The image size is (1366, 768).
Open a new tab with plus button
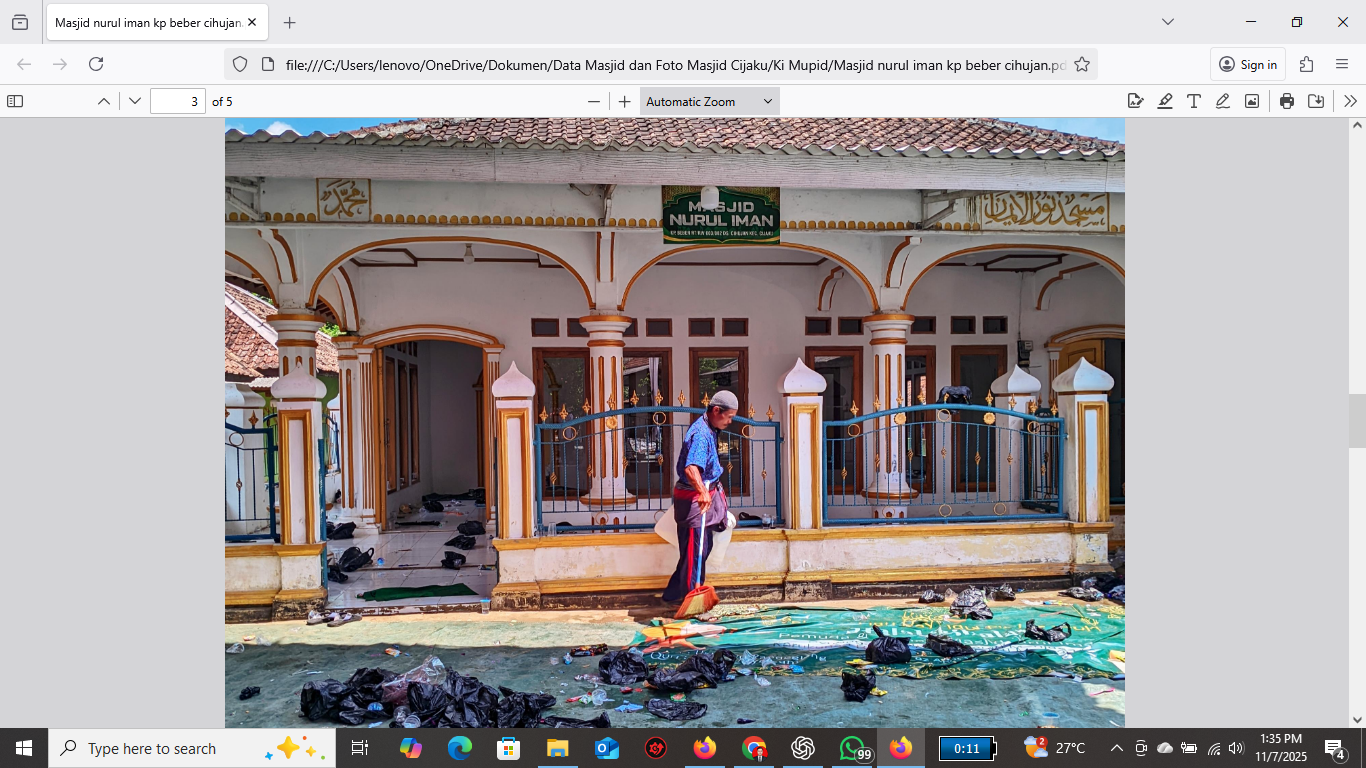tap(289, 22)
